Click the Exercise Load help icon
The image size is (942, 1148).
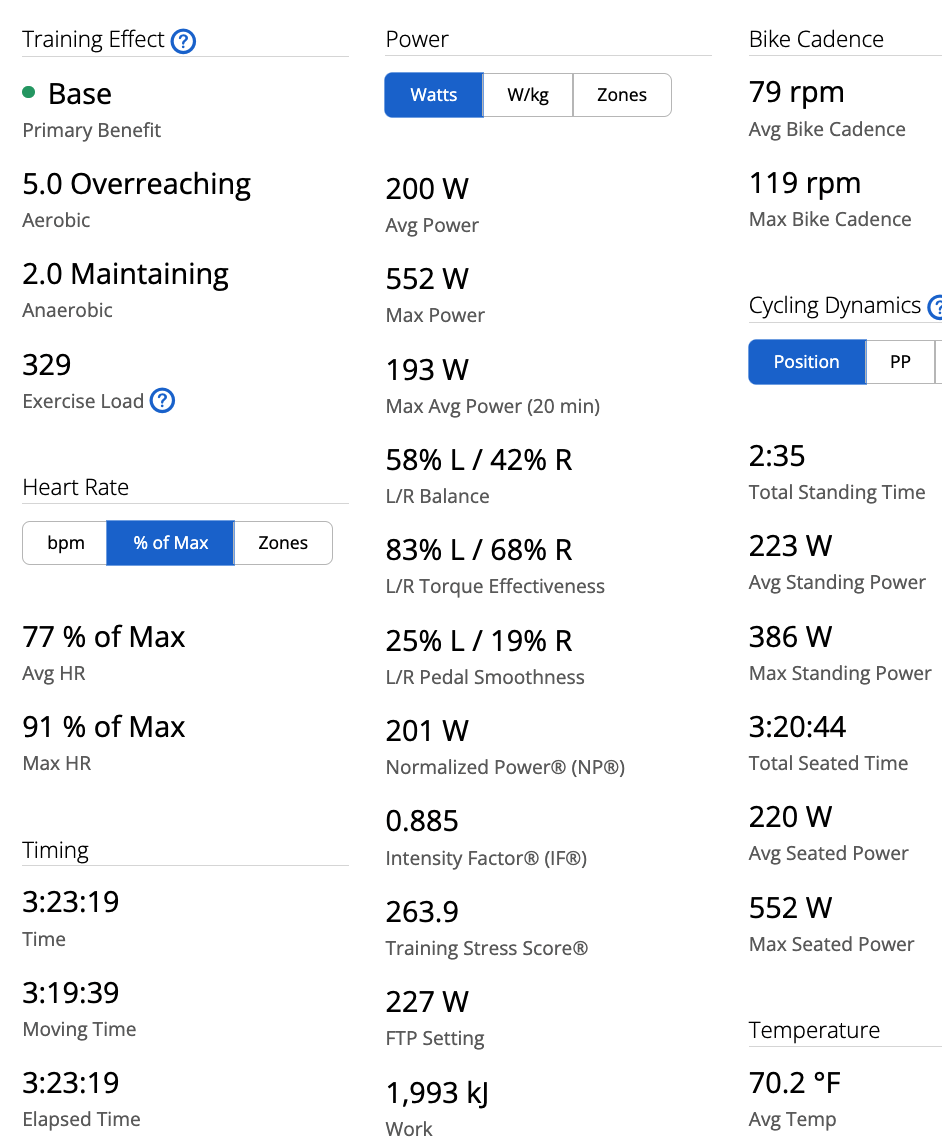point(162,401)
